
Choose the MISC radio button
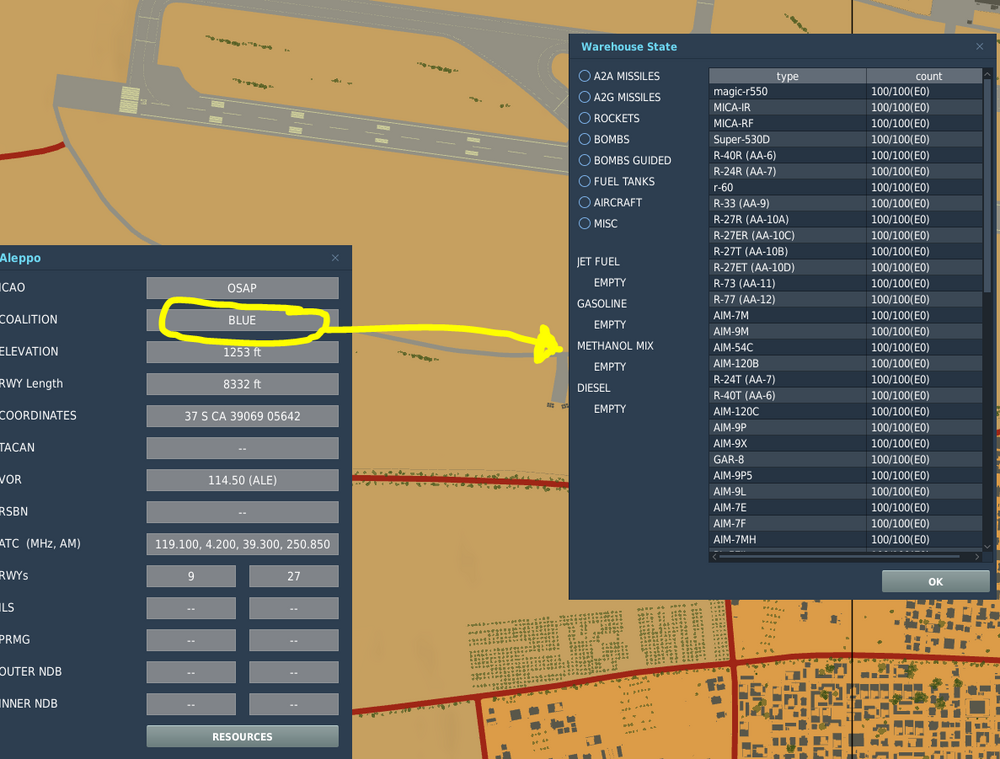click(584, 223)
